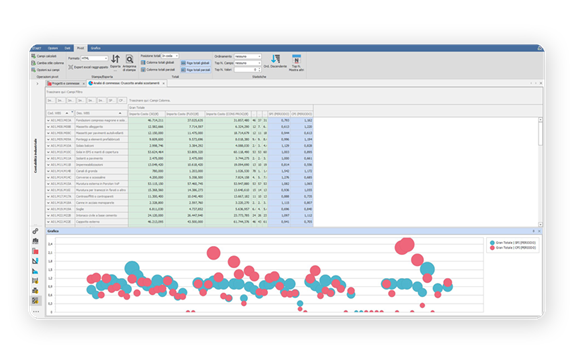576x362 pixels.
Task: Click the blue SPI legend marker
Action: [x=492, y=243]
